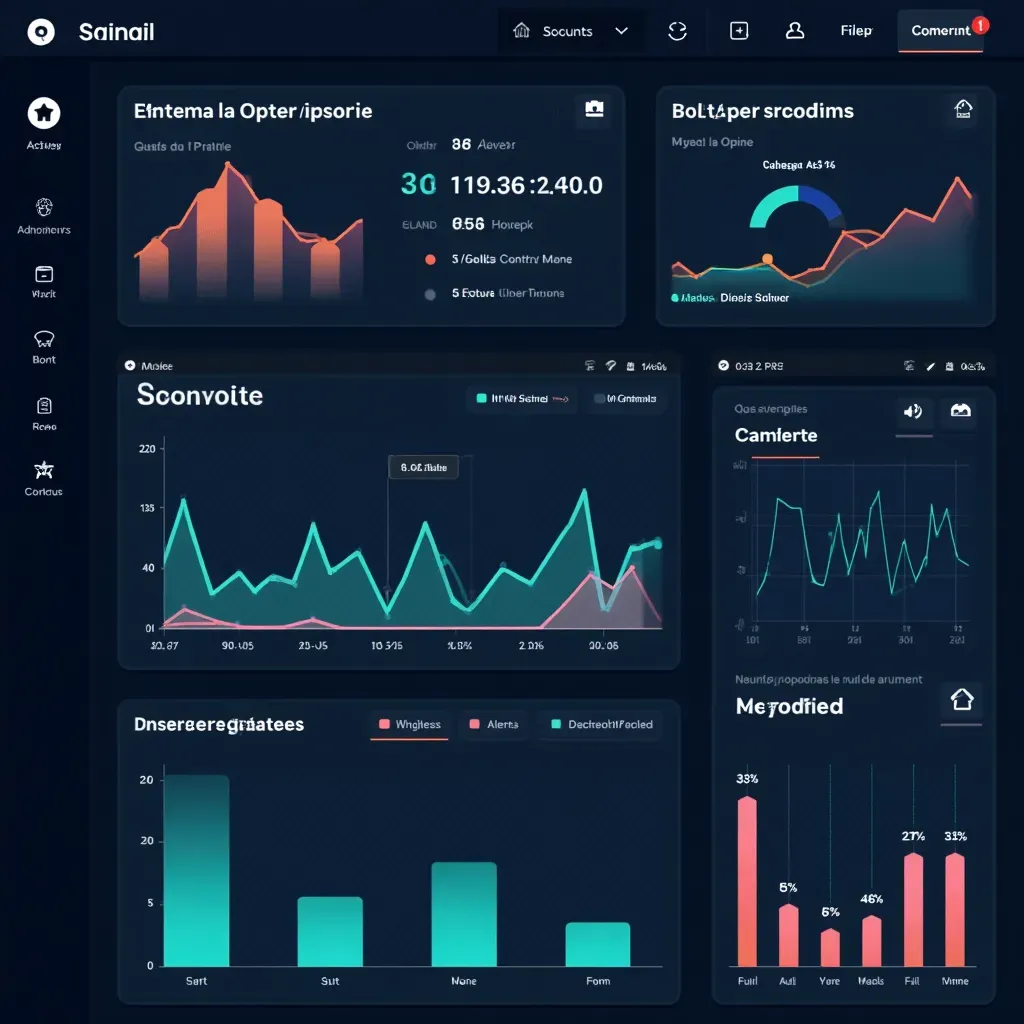Click the Sconvoite chart title

[200, 395]
